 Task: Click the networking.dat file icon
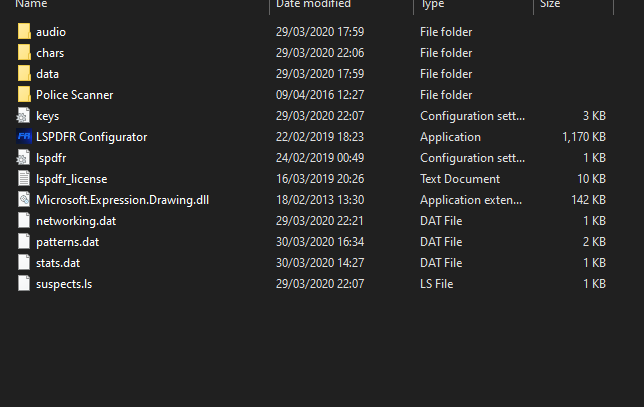pyautogui.click(x=24, y=221)
